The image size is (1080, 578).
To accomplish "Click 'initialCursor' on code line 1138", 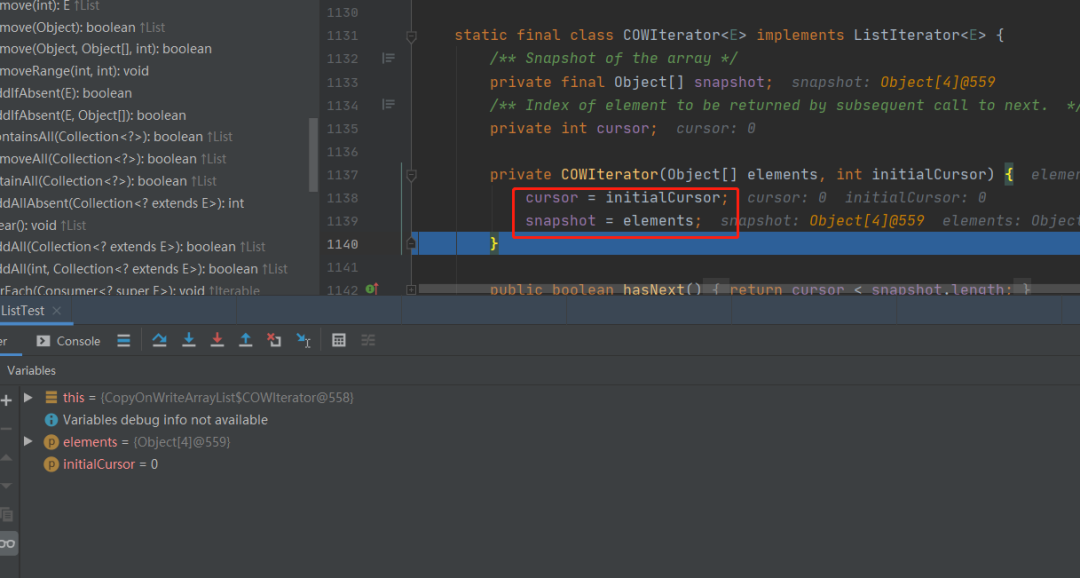I will pos(663,198).
